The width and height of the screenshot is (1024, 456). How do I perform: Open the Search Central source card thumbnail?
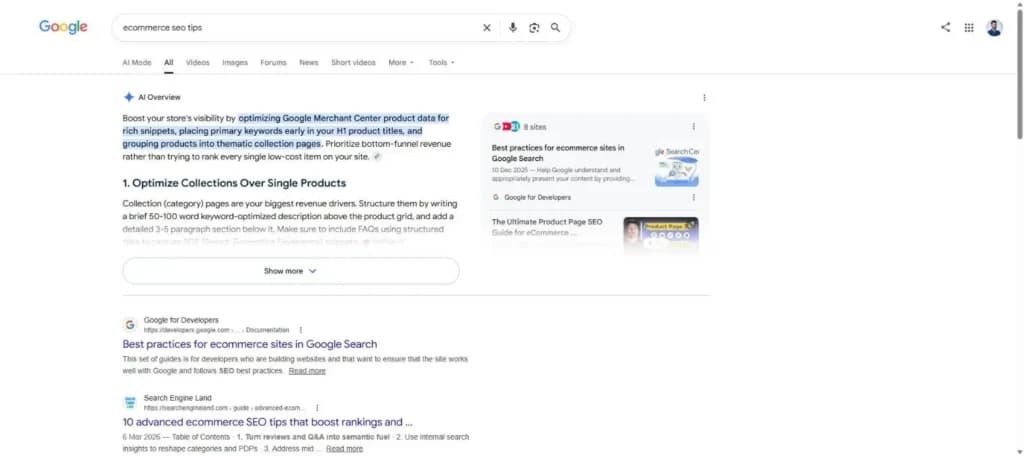click(677, 167)
